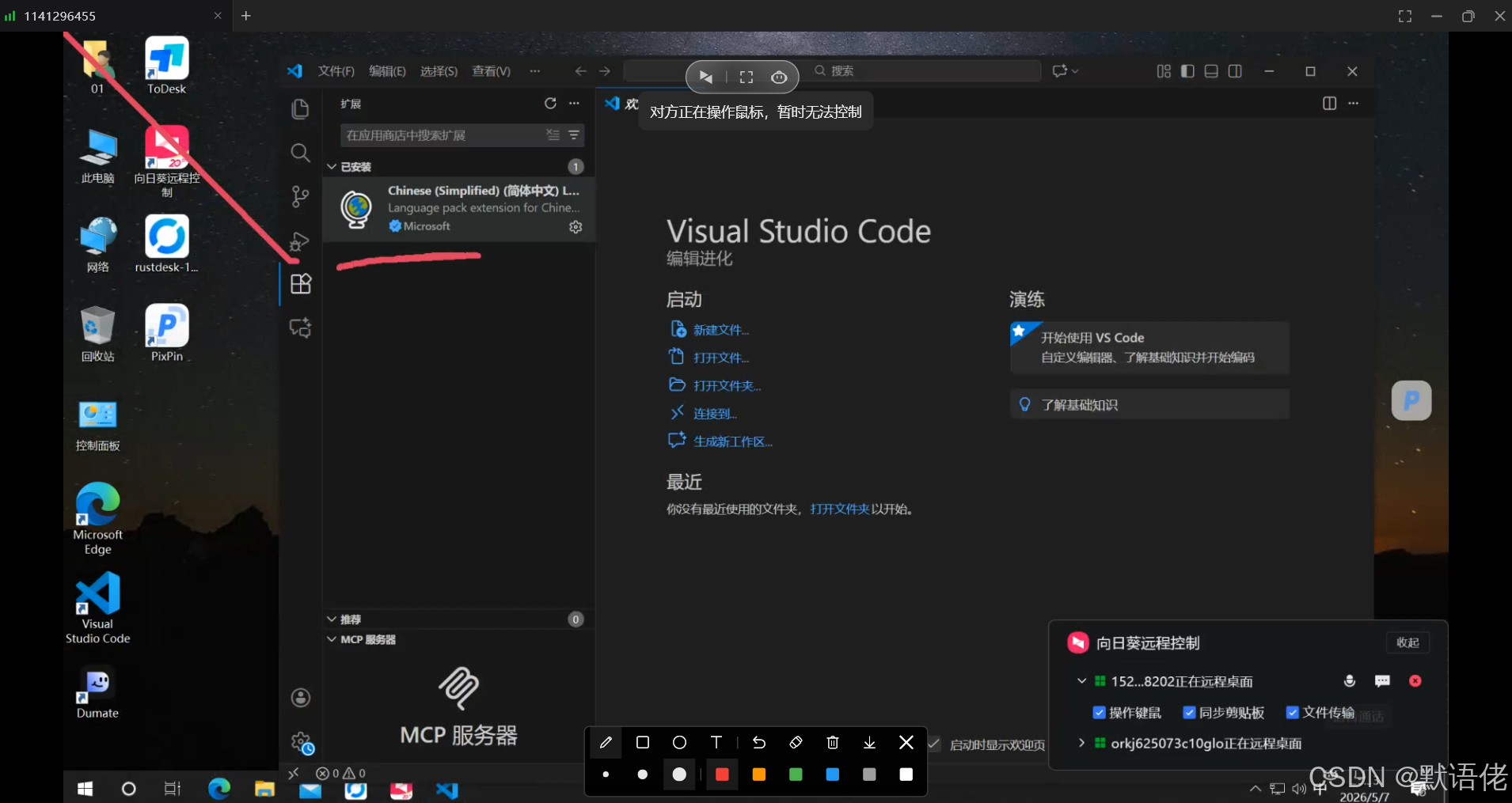Clear extensions search results
This screenshot has width=1512, height=803.
click(x=553, y=135)
